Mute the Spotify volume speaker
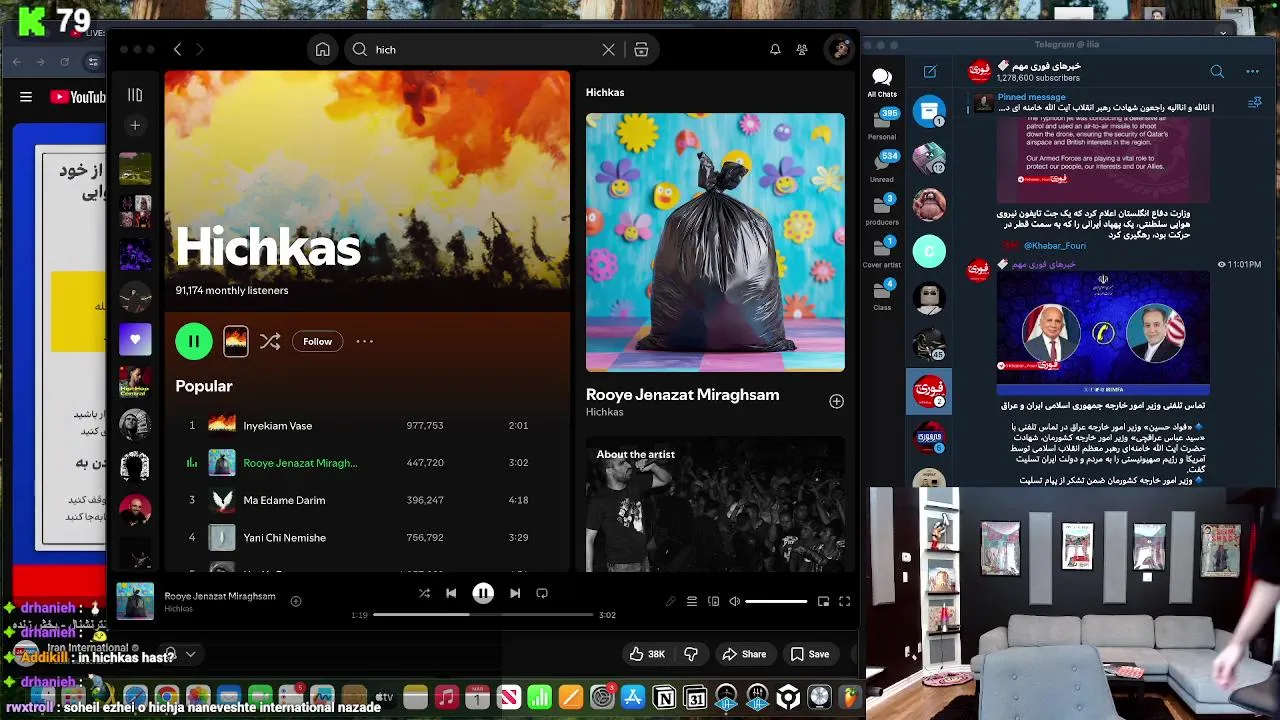 pos(734,601)
